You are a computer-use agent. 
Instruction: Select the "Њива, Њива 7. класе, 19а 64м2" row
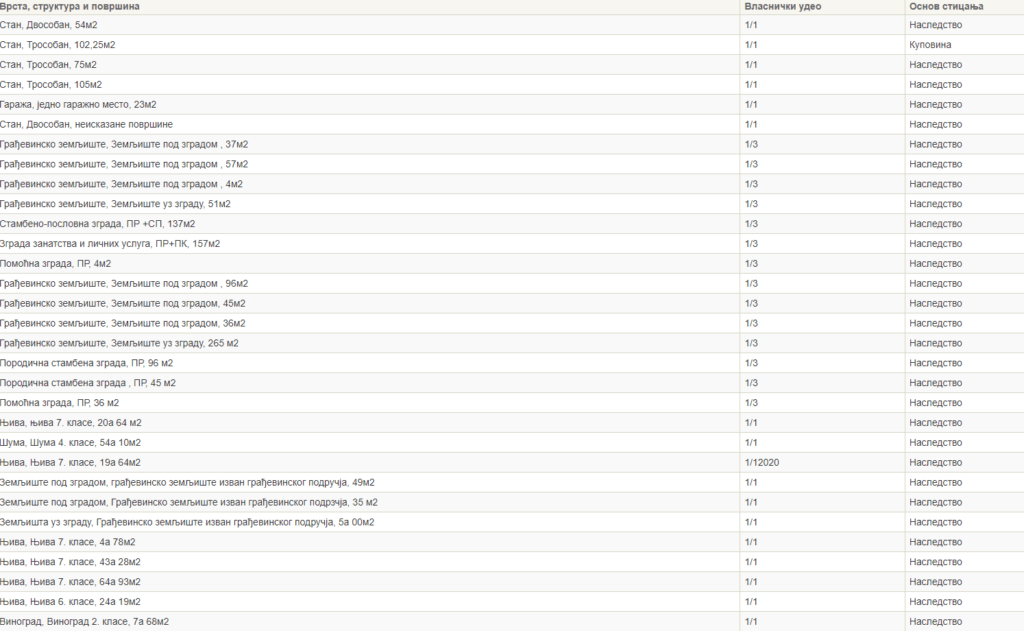pyautogui.click(x=70, y=462)
